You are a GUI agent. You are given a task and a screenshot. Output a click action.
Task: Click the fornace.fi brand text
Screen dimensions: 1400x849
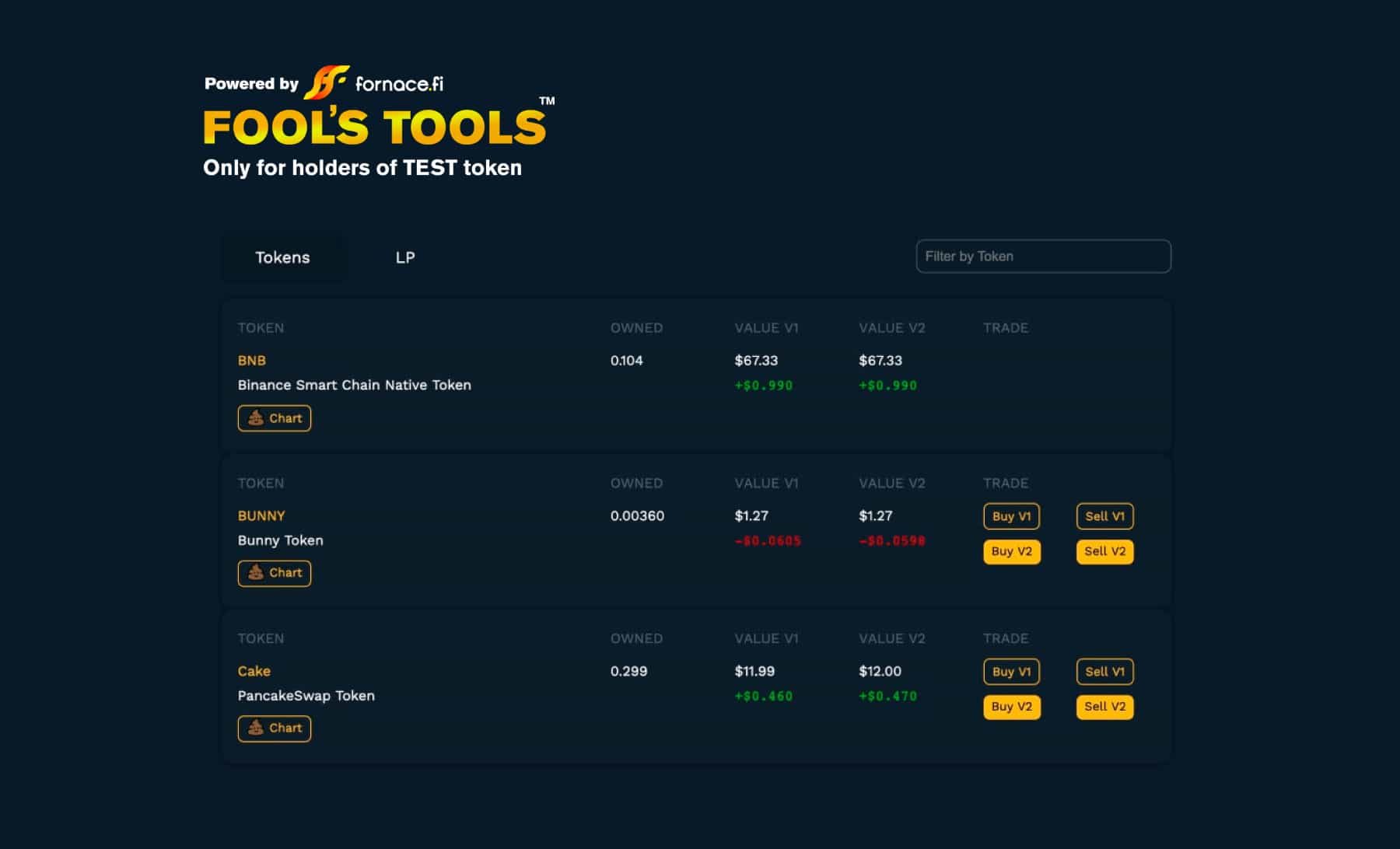[x=399, y=84]
